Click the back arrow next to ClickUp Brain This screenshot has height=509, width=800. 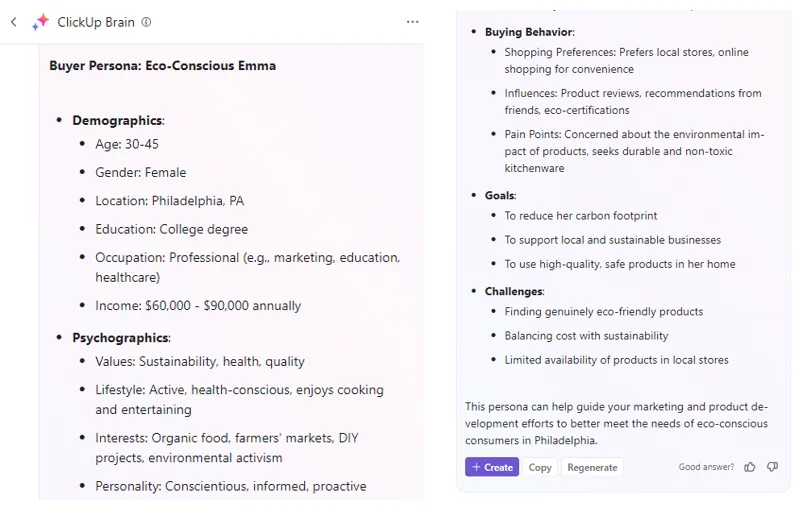[x=14, y=22]
